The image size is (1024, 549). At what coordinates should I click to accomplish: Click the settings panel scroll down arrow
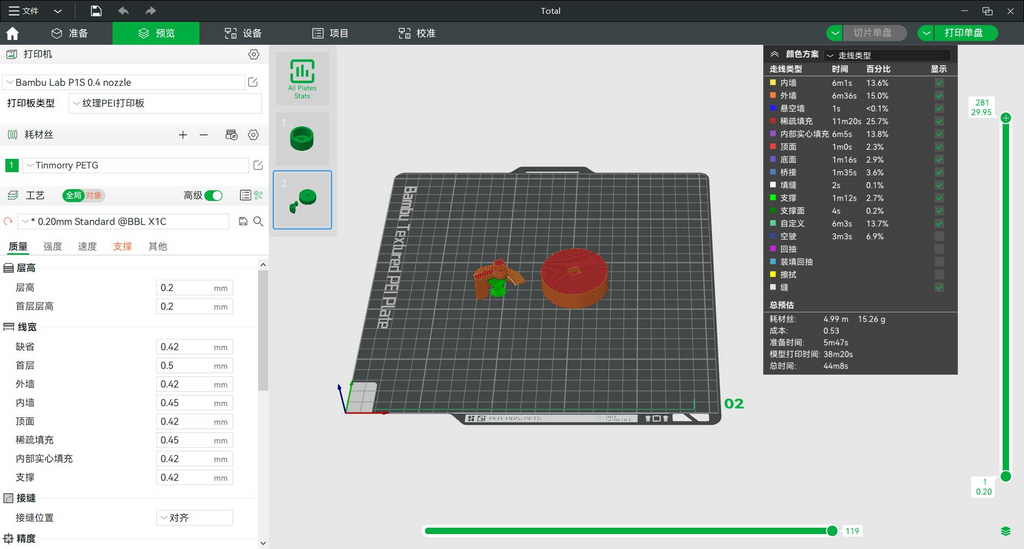[263, 543]
